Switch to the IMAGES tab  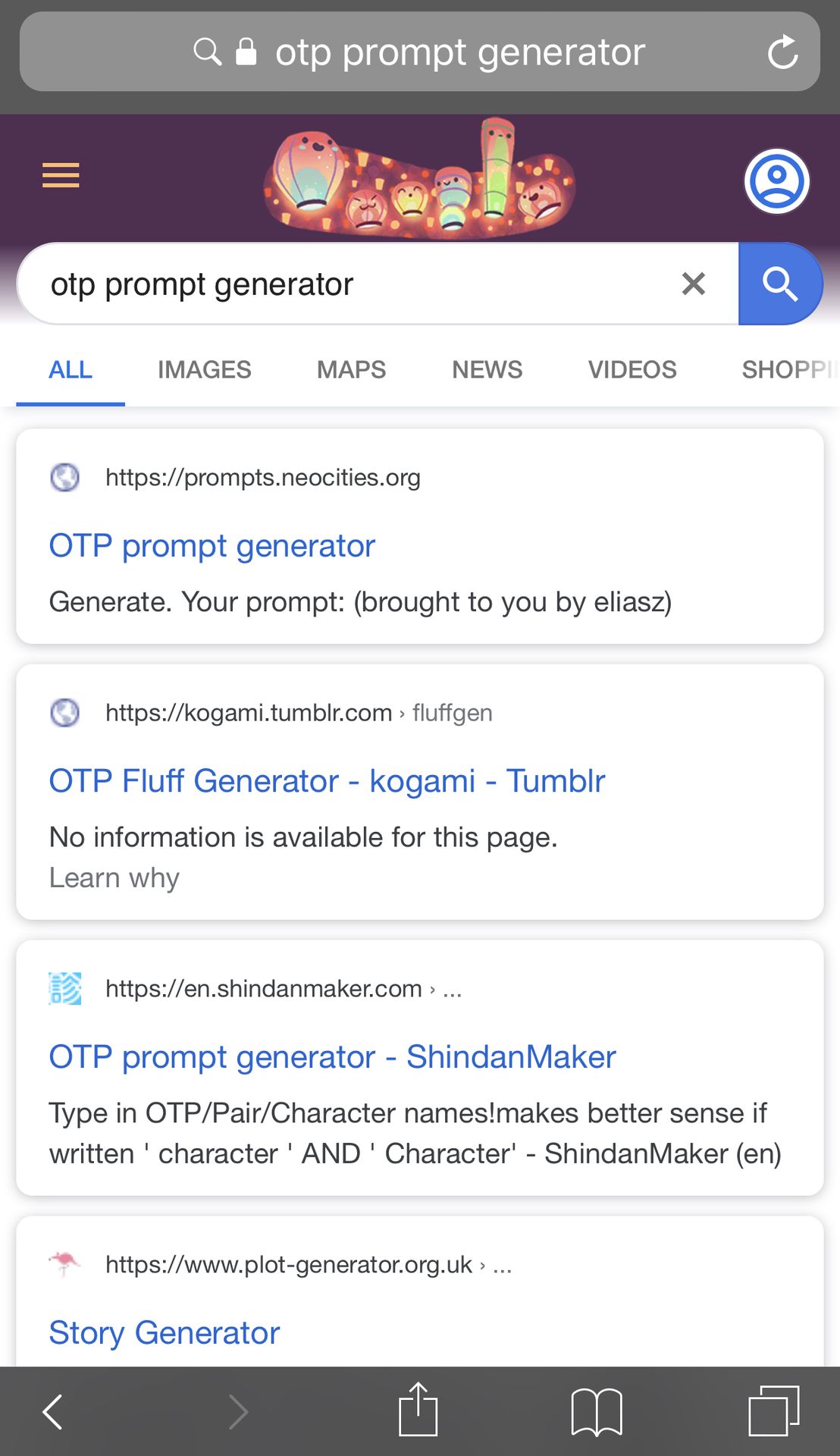click(205, 369)
